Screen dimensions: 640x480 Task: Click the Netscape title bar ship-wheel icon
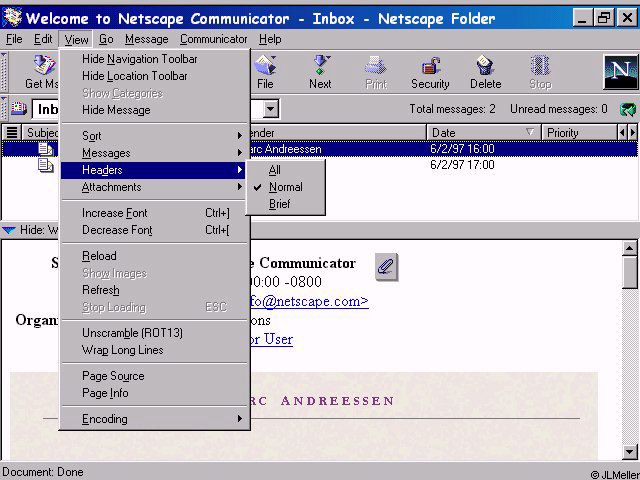coord(12,17)
